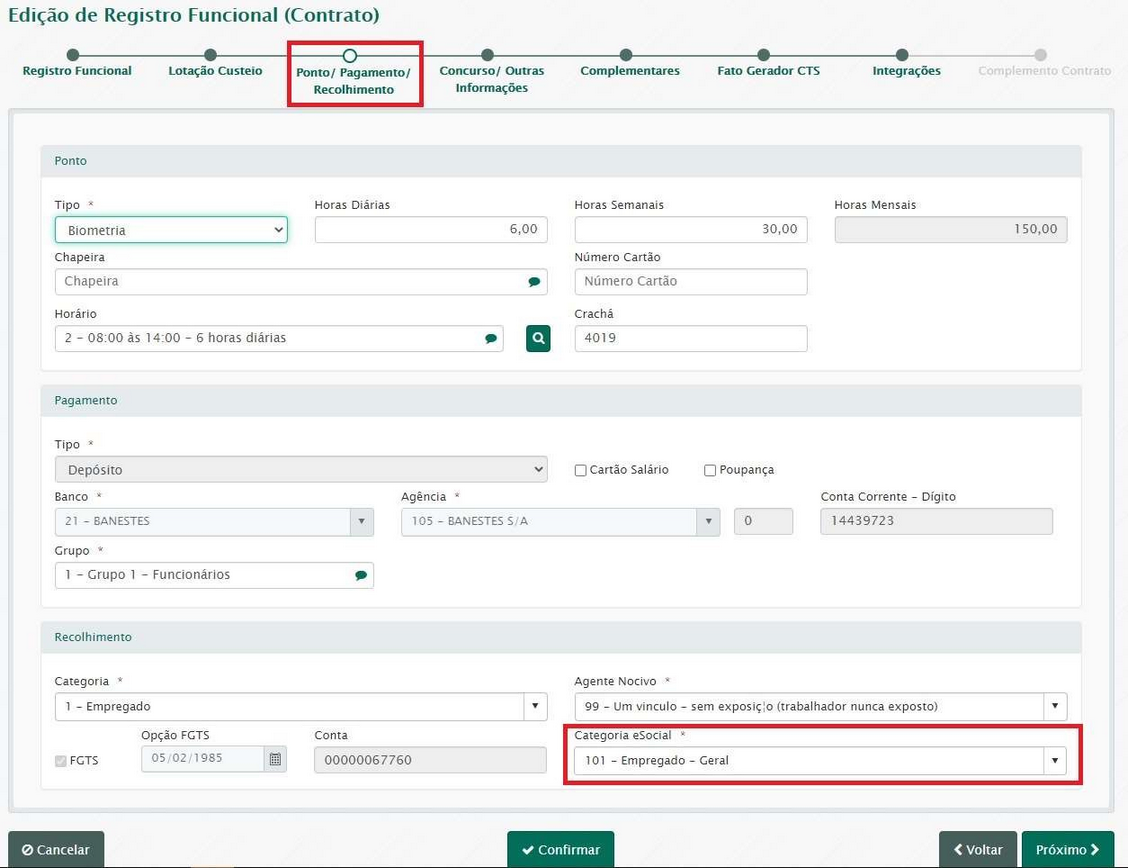Toggle the FGTS checkbox
Screen dimensions: 1128x868
pyautogui.click(x=61, y=761)
